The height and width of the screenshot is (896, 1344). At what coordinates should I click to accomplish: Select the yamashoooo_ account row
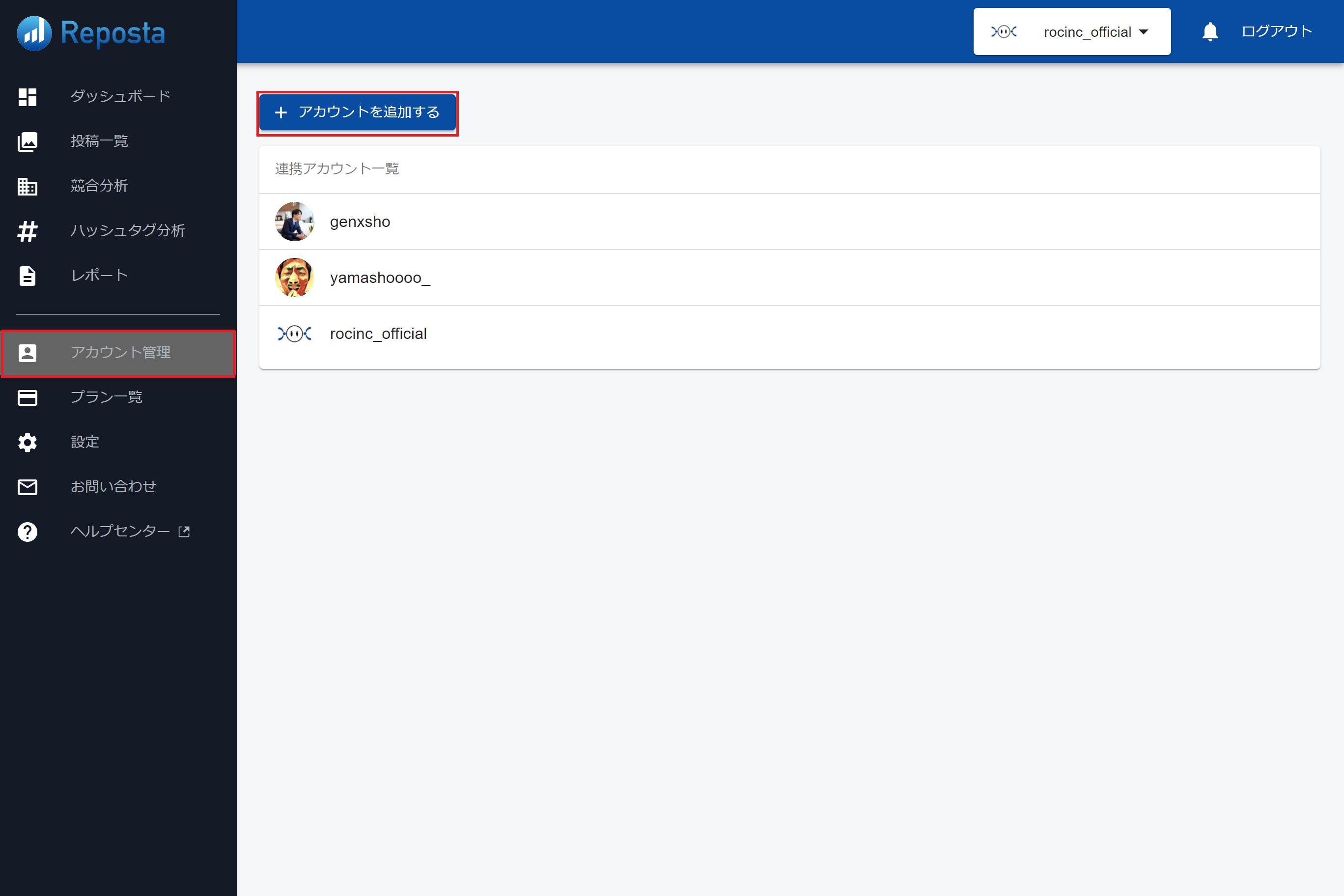point(790,278)
